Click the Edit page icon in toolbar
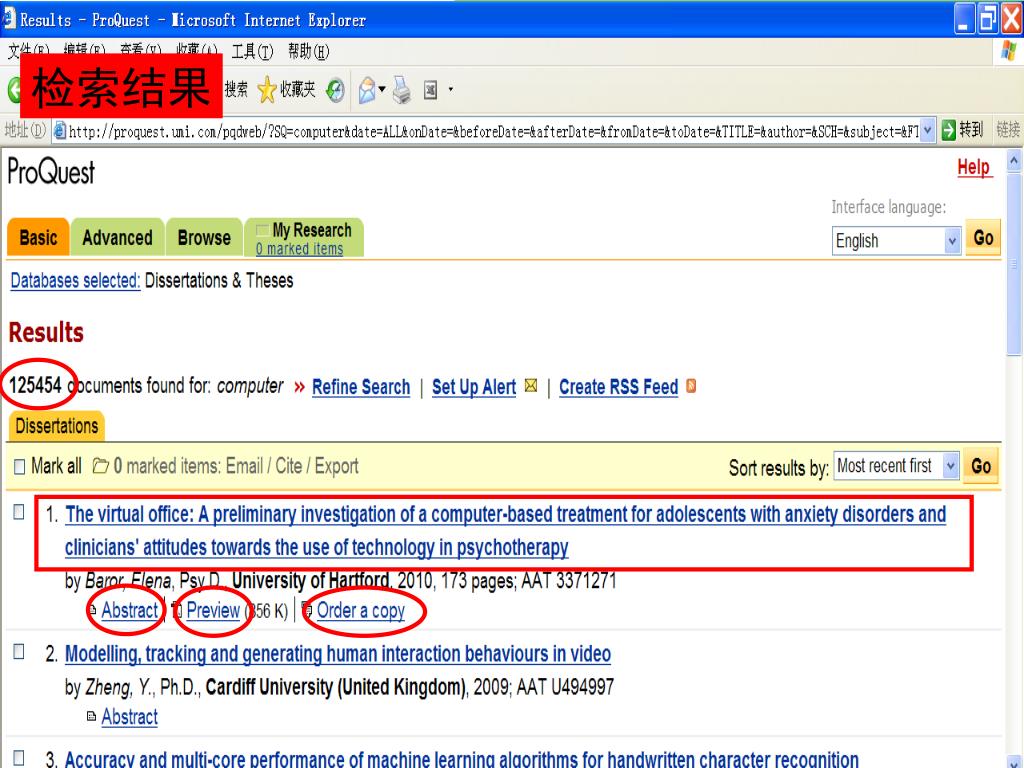 click(430, 89)
